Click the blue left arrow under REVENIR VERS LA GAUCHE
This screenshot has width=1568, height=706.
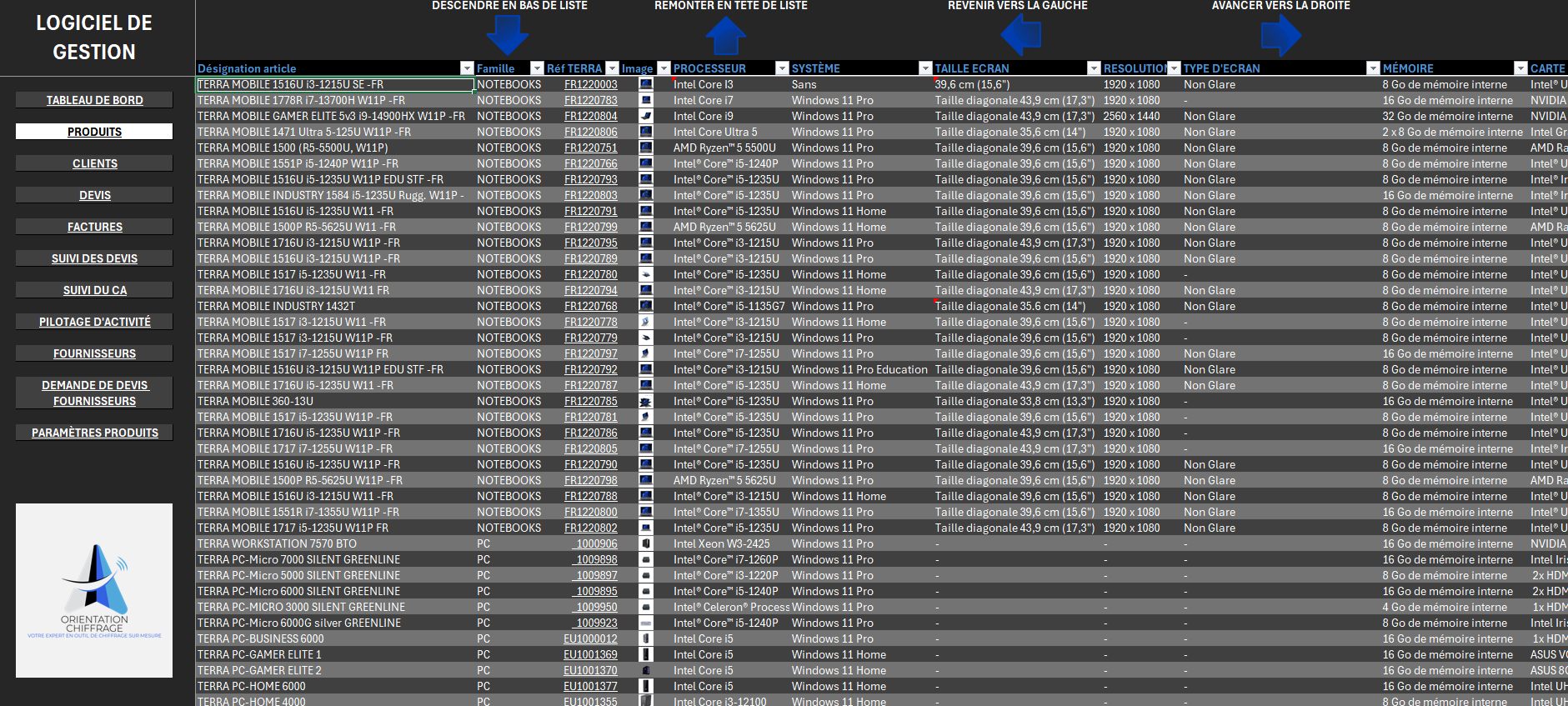pos(1021,35)
